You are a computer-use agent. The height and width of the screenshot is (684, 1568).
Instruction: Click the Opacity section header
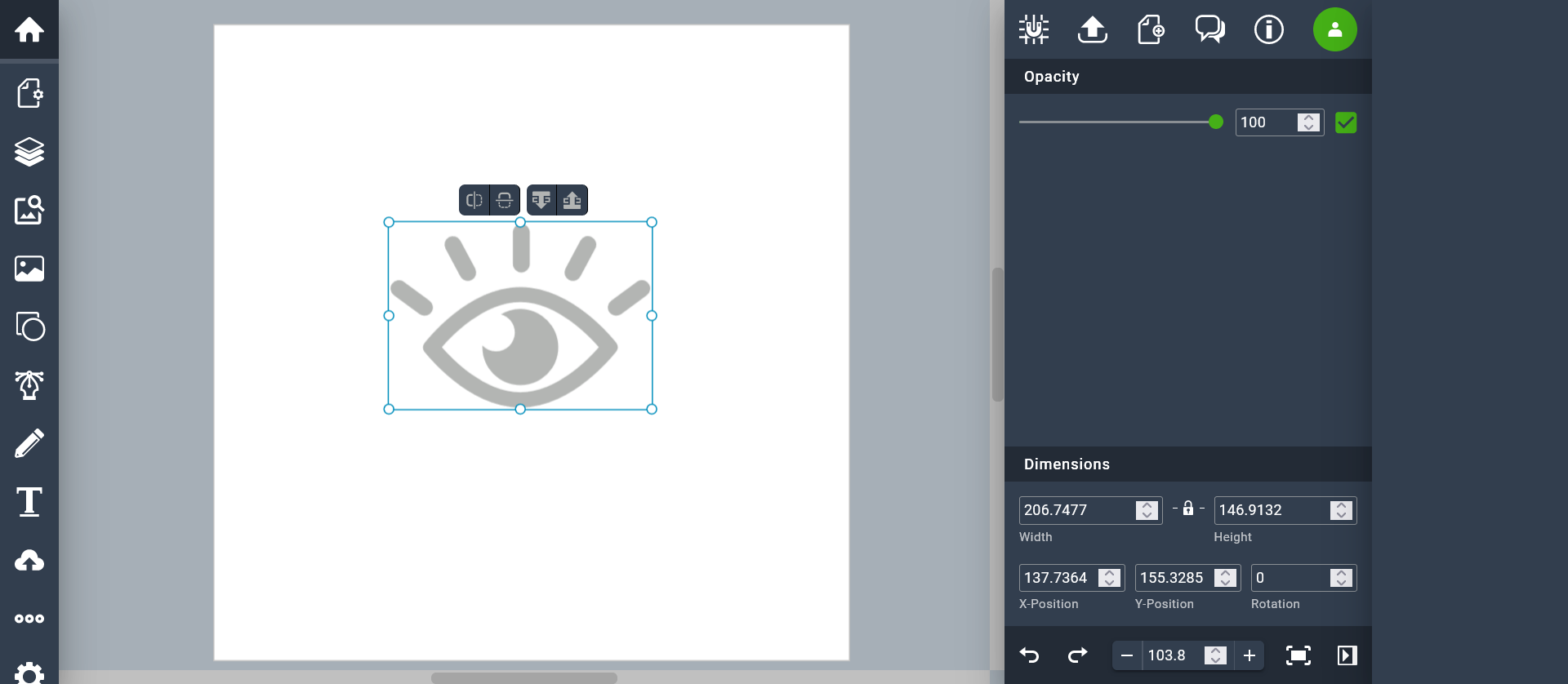[1188, 77]
